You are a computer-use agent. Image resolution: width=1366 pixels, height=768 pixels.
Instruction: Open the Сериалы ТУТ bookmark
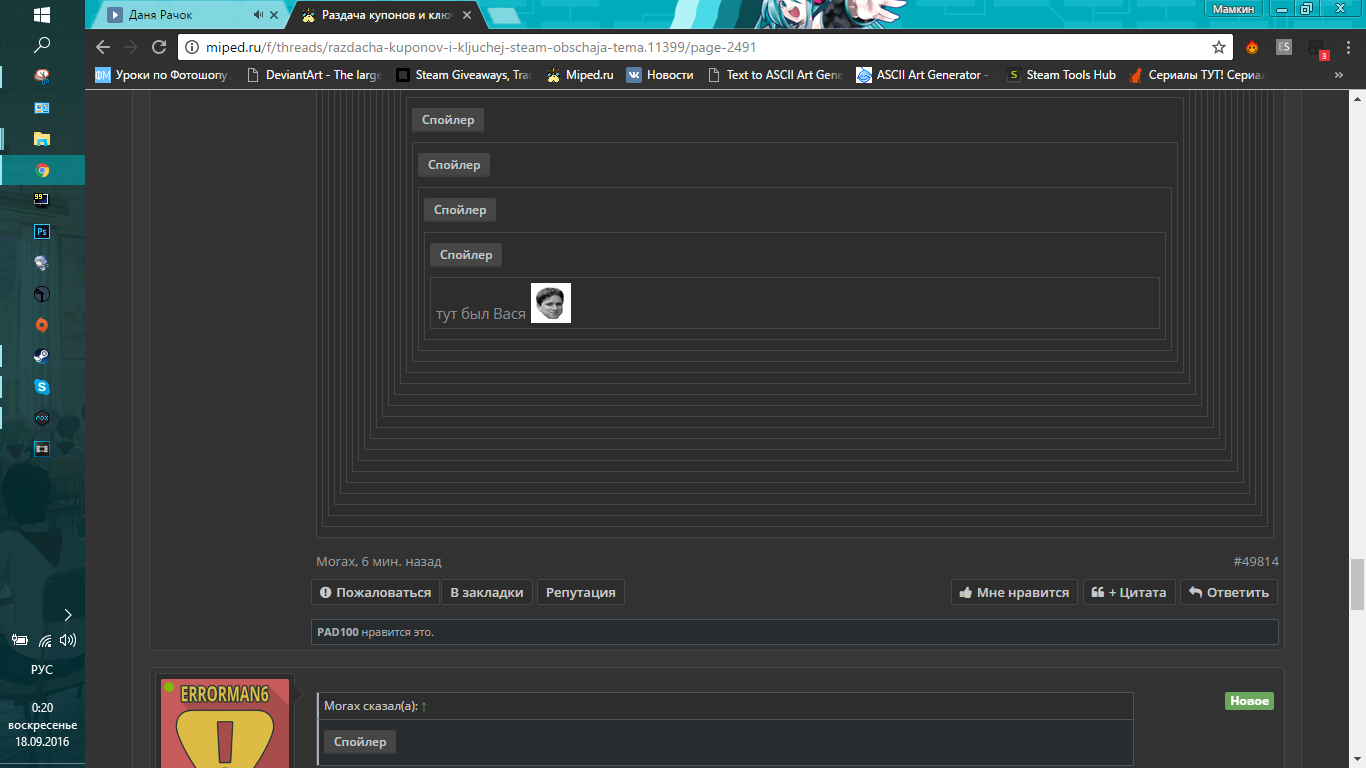(1197, 75)
